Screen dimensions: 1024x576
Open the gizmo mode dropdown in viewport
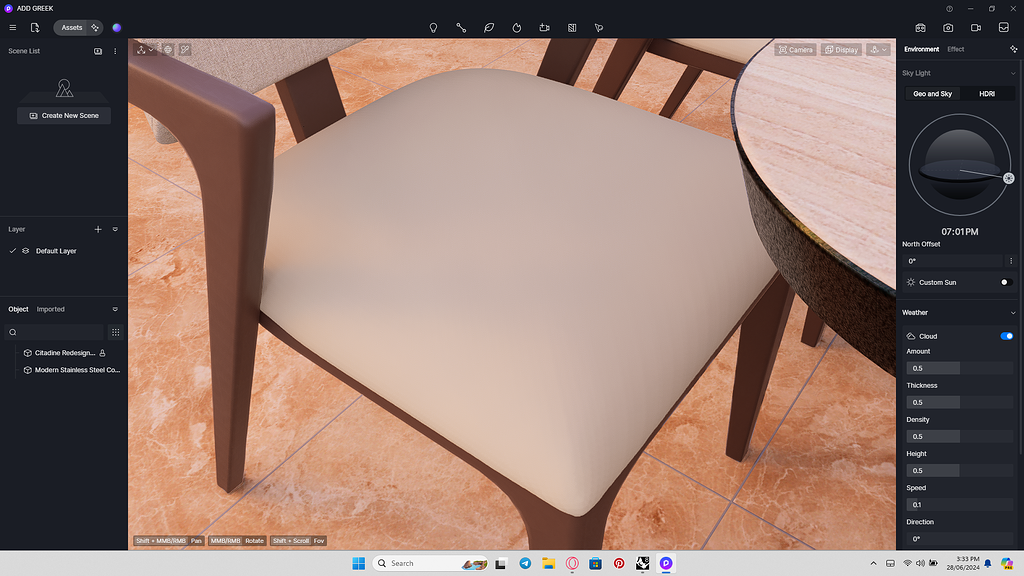point(150,49)
